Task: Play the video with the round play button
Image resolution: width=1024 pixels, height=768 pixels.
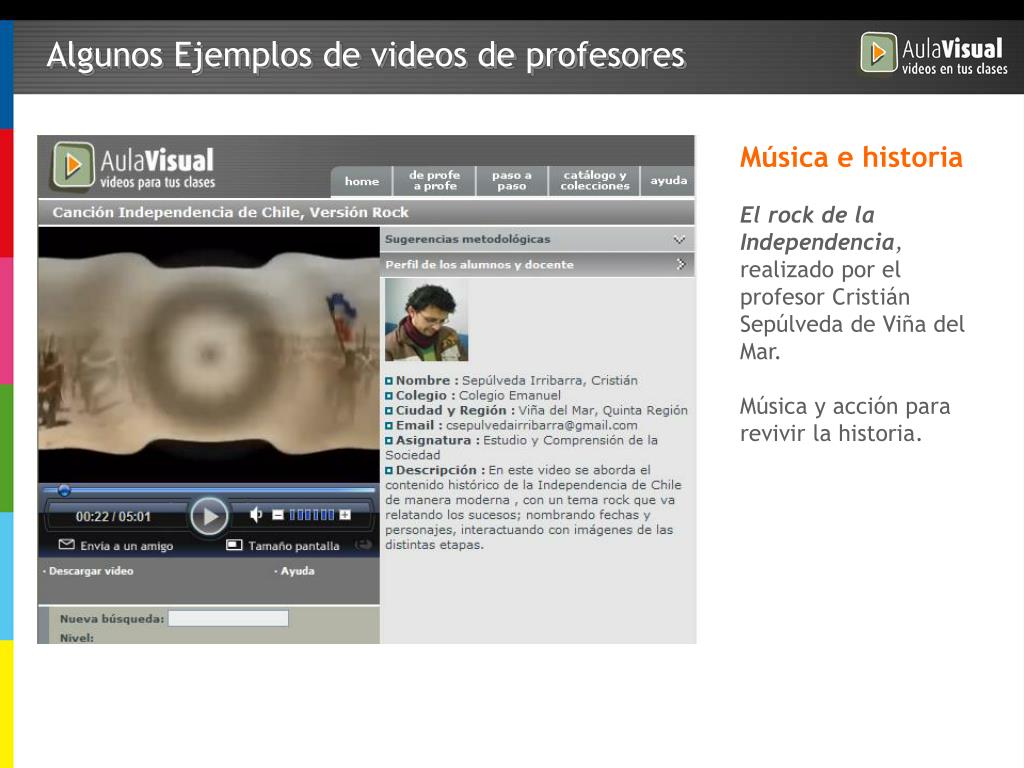Action: click(x=209, y=516)
